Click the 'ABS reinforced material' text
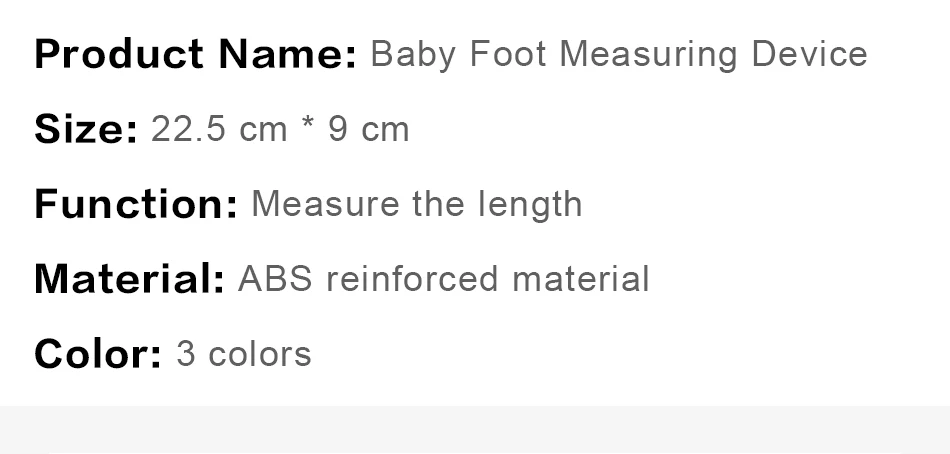 coord(443,279)
